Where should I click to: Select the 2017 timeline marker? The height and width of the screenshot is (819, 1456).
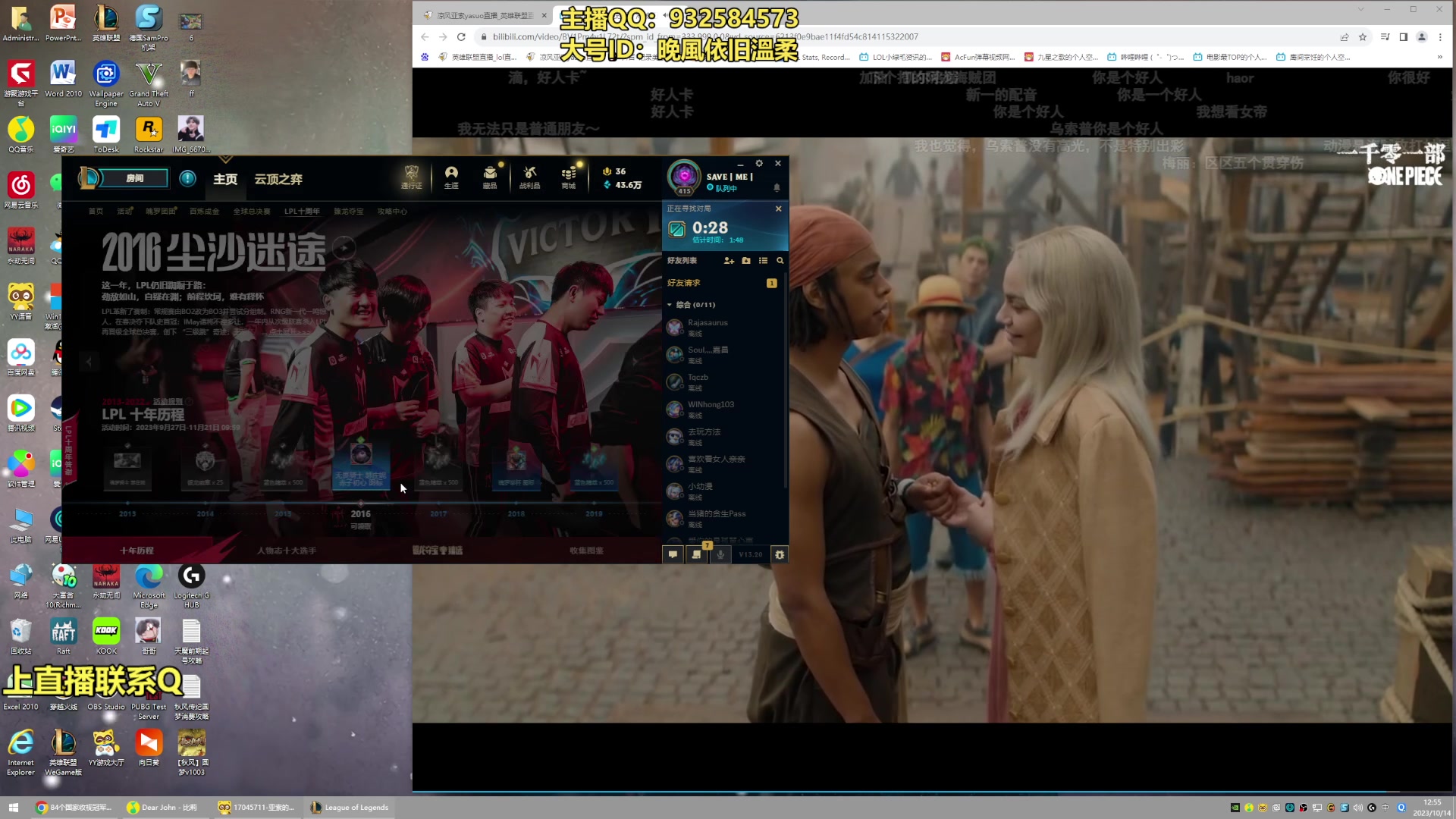click(x=438, y=513)
